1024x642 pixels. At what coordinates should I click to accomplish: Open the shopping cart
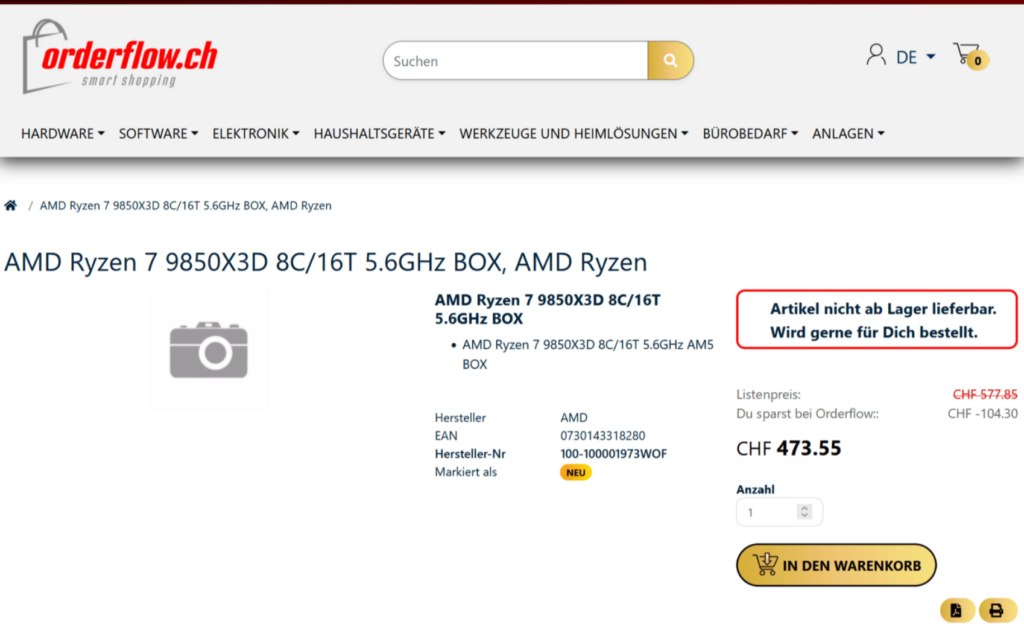coord(966,54)
